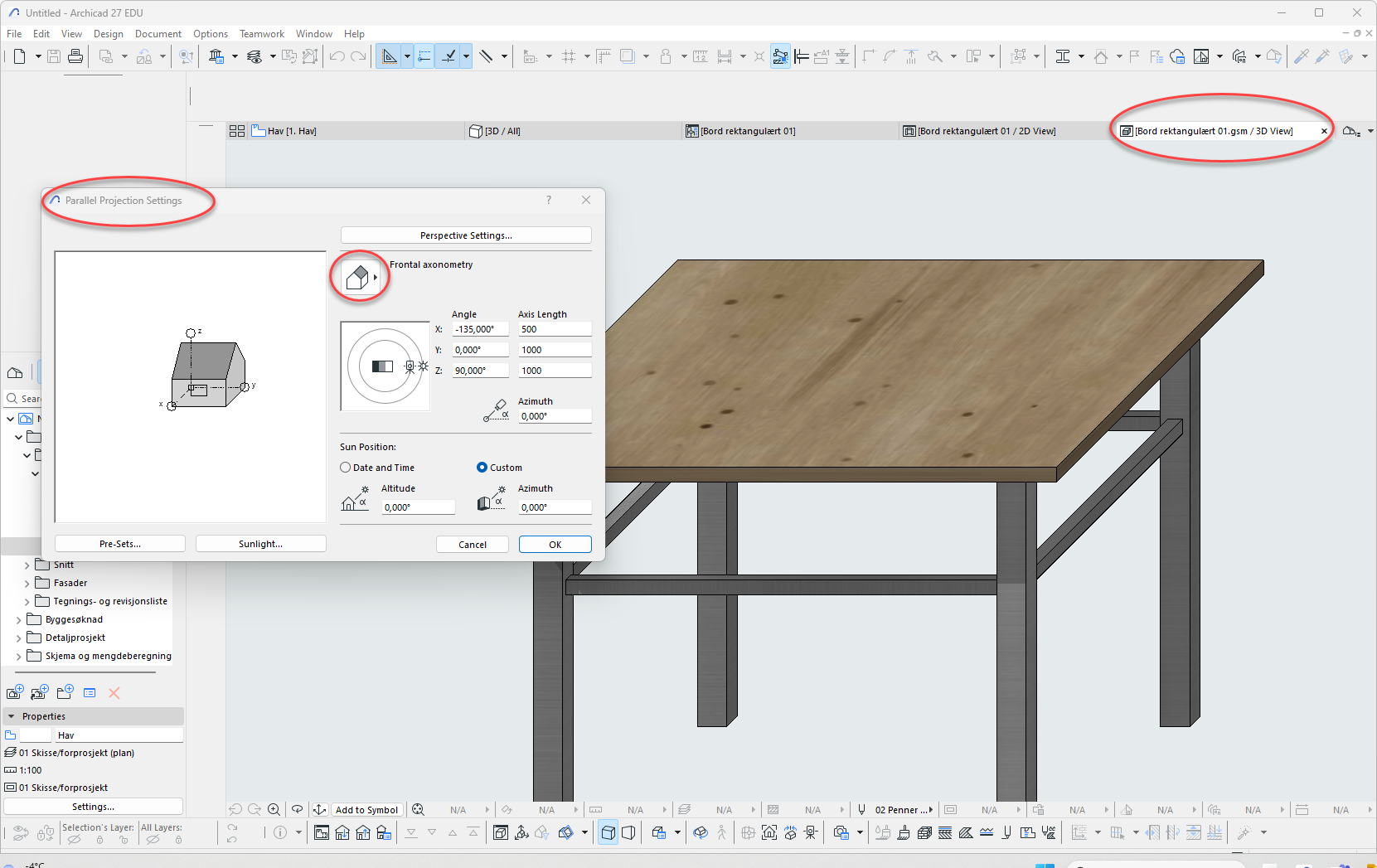Click the zoom in magnifier icon
Image resolution: width=1377 pixels, height=868 pixels.
[274, 810]
